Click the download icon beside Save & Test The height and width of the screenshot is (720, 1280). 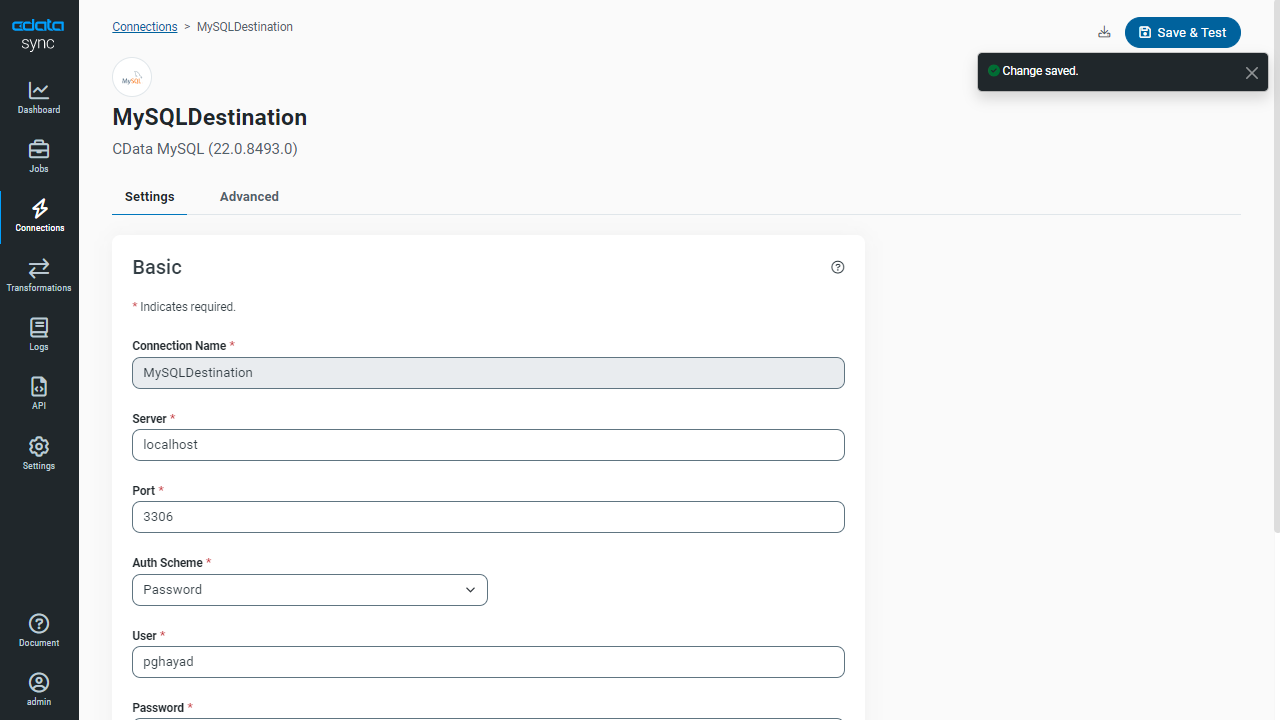click(1104, 32)
